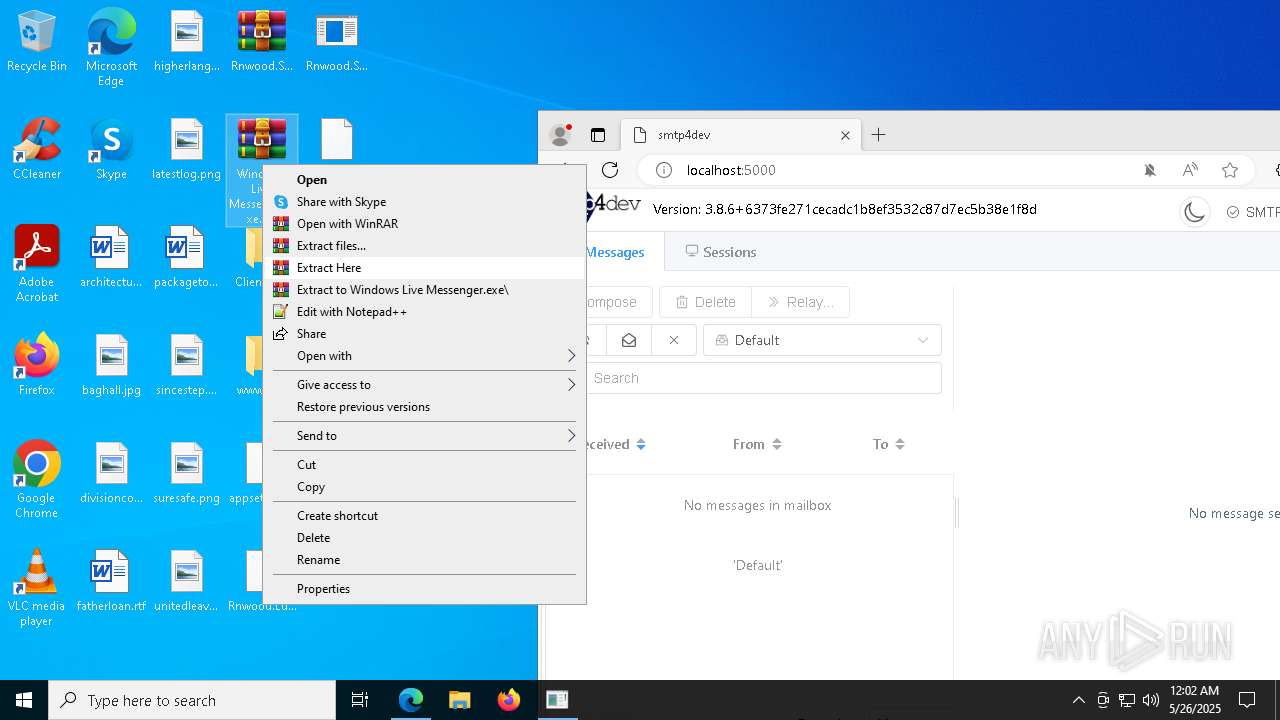
Task: Select suresafe.png file on desktop
Action: (187, 474)
